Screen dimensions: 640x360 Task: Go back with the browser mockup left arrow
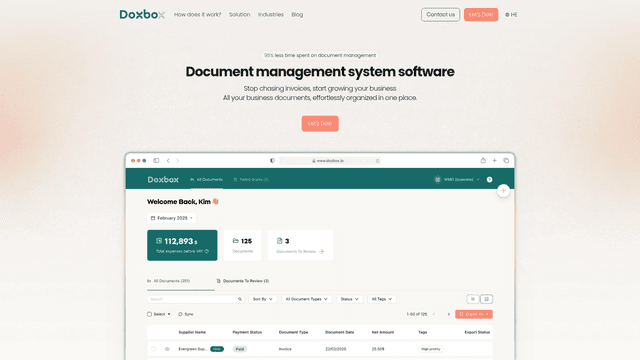tap(168, 160)
